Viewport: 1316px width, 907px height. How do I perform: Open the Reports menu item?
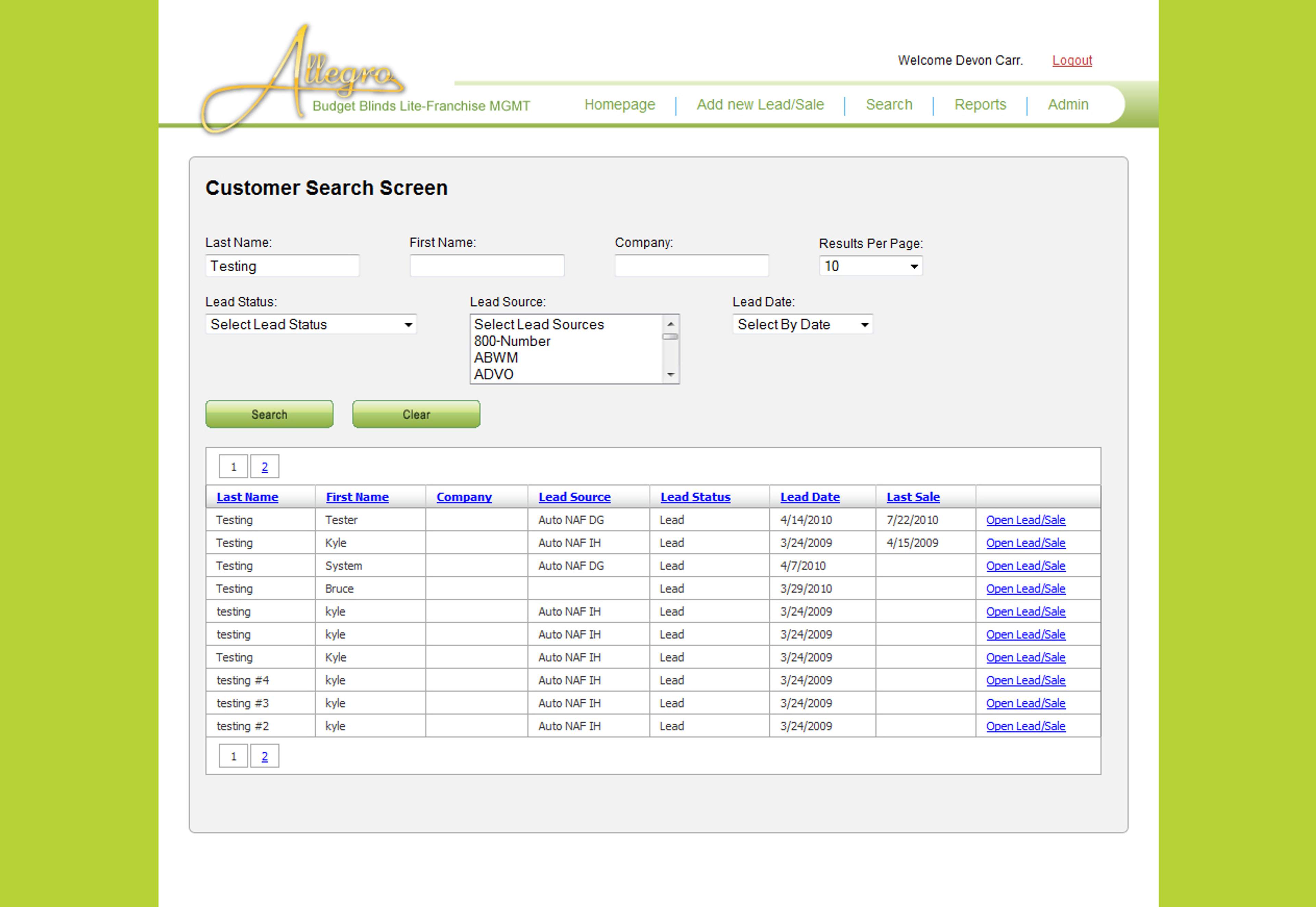pos(980,104)
